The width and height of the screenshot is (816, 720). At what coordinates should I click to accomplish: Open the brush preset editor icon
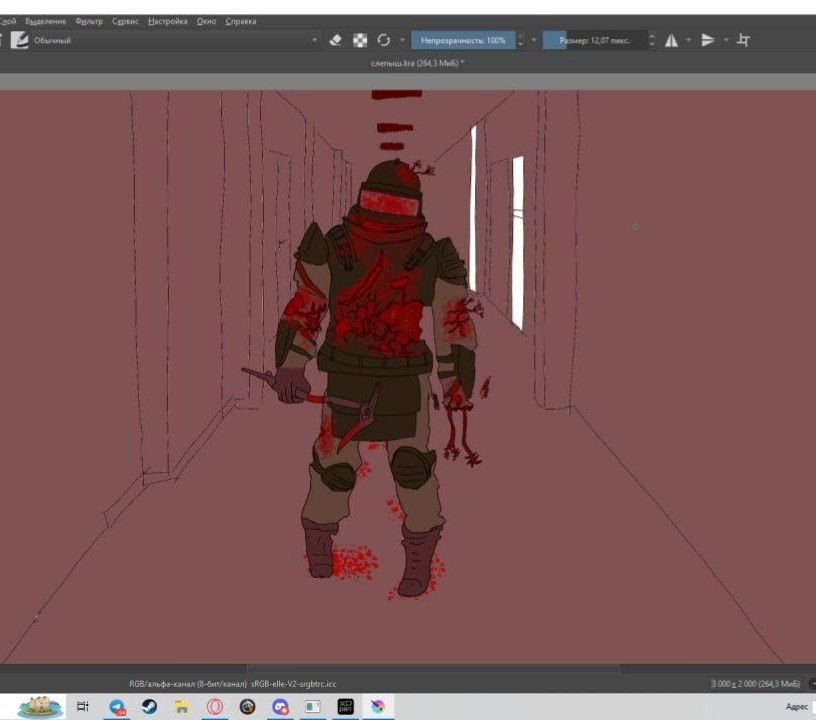point(19,41)
